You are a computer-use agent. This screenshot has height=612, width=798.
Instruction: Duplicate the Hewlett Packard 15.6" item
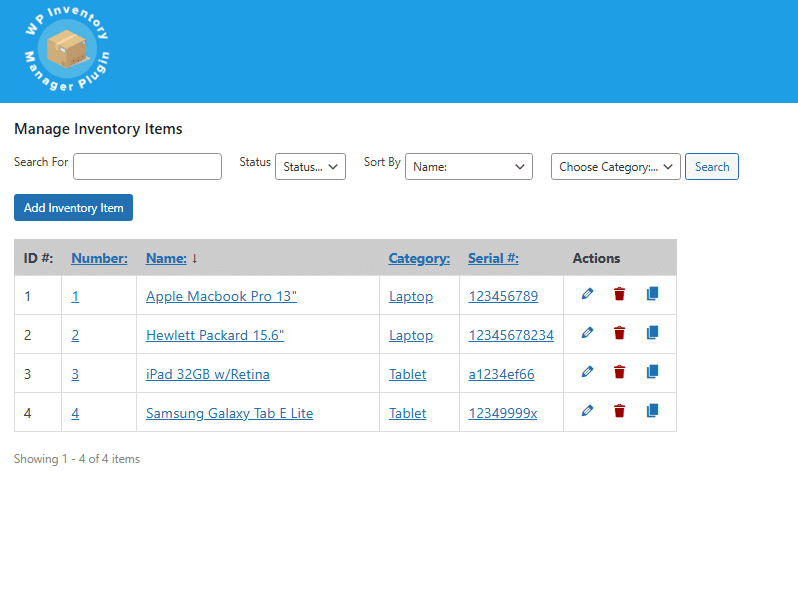[x=652, y=333]
